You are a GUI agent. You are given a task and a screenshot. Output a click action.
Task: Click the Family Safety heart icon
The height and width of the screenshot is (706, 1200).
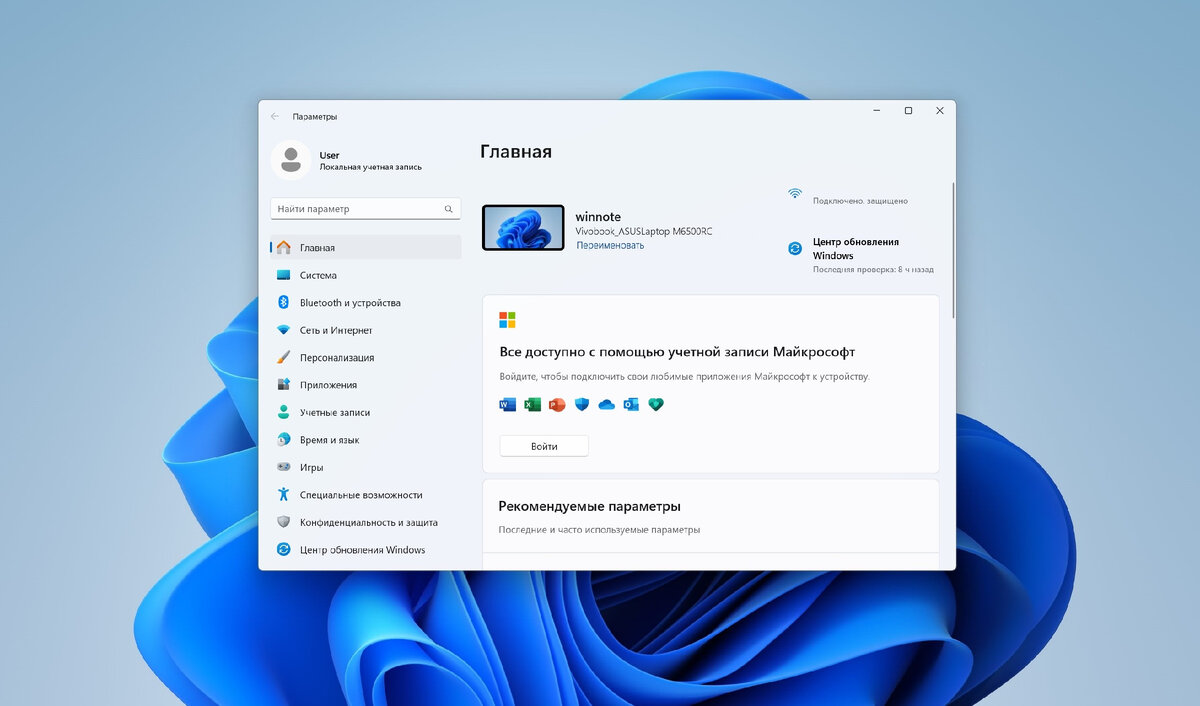click(x=656, y=405)
